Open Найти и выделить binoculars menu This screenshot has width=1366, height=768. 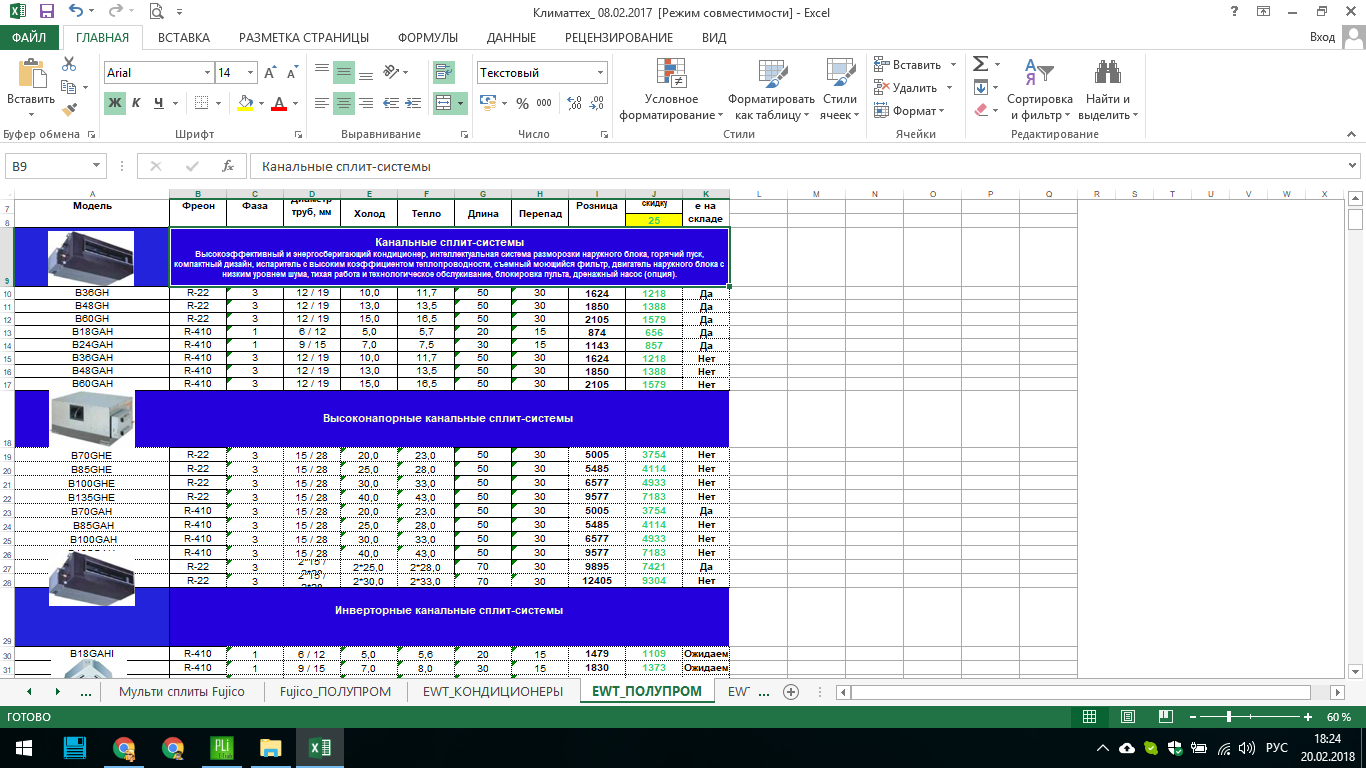point(1108,89)
